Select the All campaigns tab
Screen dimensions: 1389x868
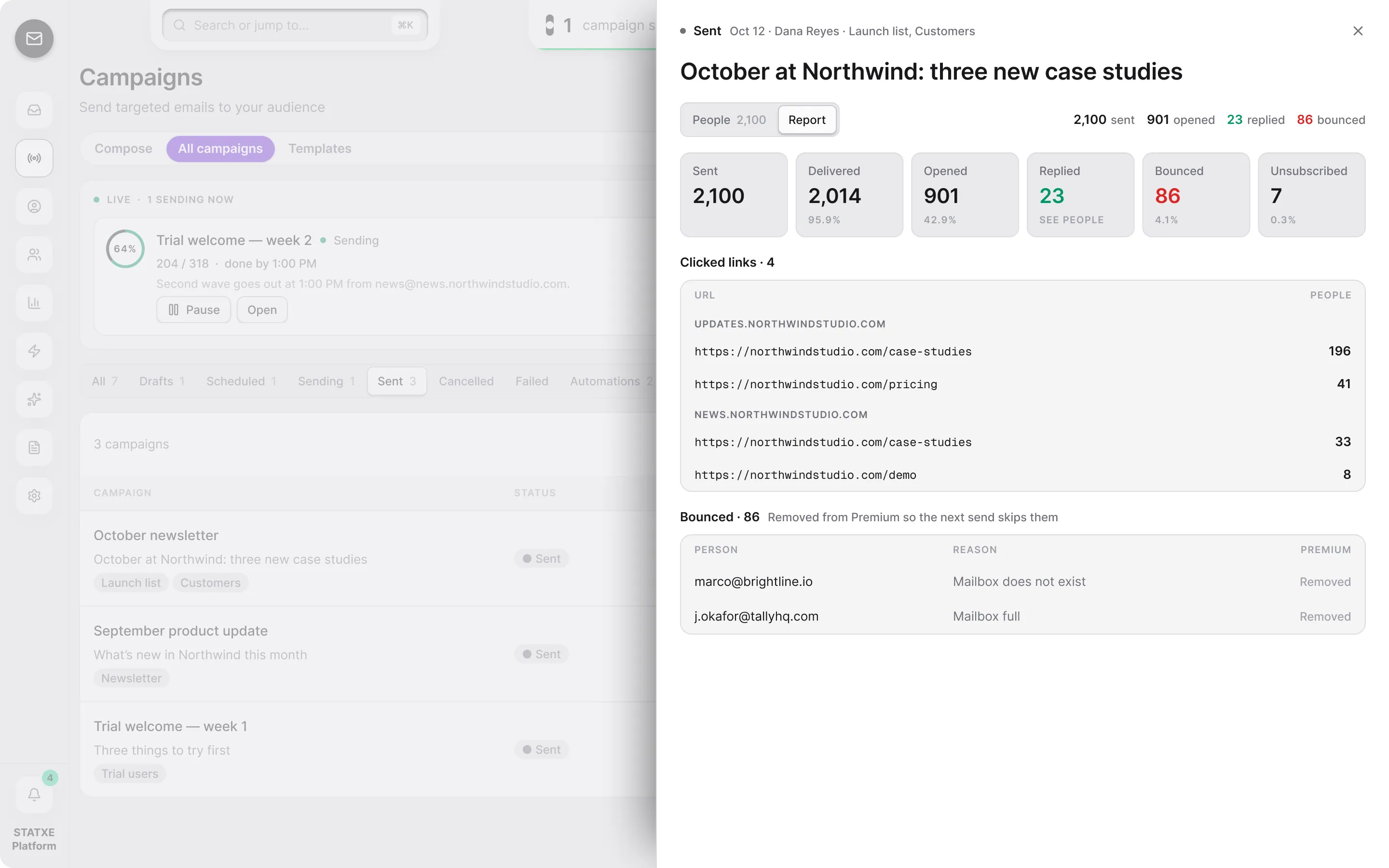coord(220,149)
